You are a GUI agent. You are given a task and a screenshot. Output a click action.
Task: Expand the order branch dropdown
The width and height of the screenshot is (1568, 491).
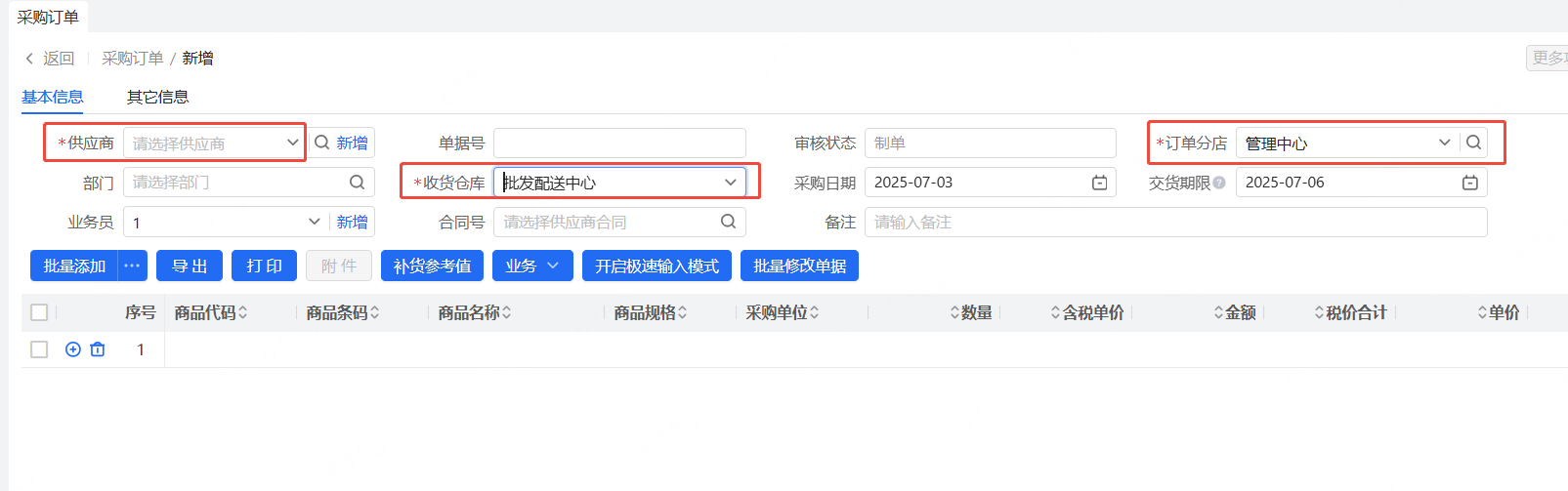point(1444,143)
